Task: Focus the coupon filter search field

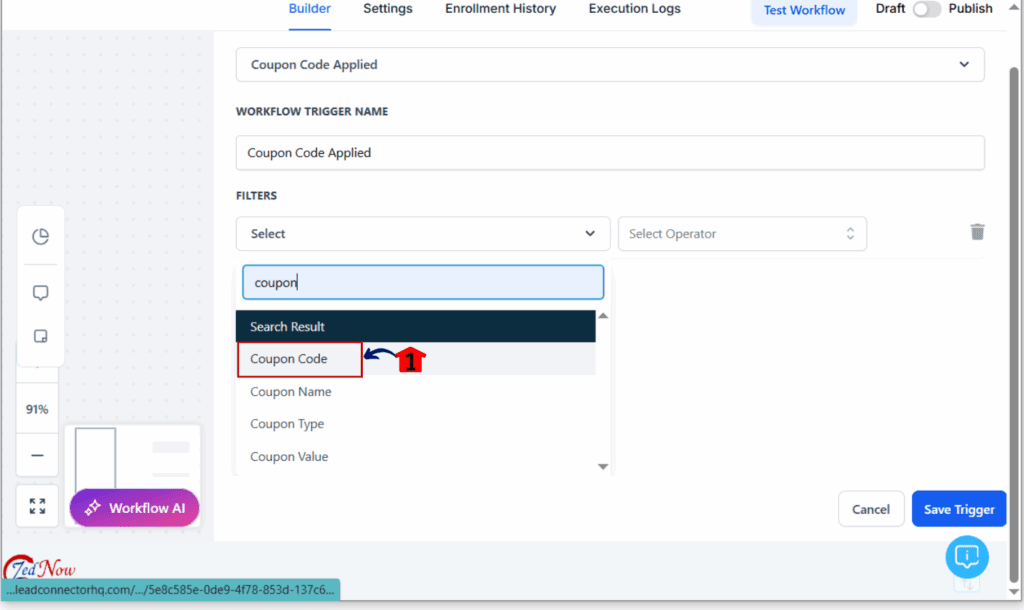Action: click(423, 282)
